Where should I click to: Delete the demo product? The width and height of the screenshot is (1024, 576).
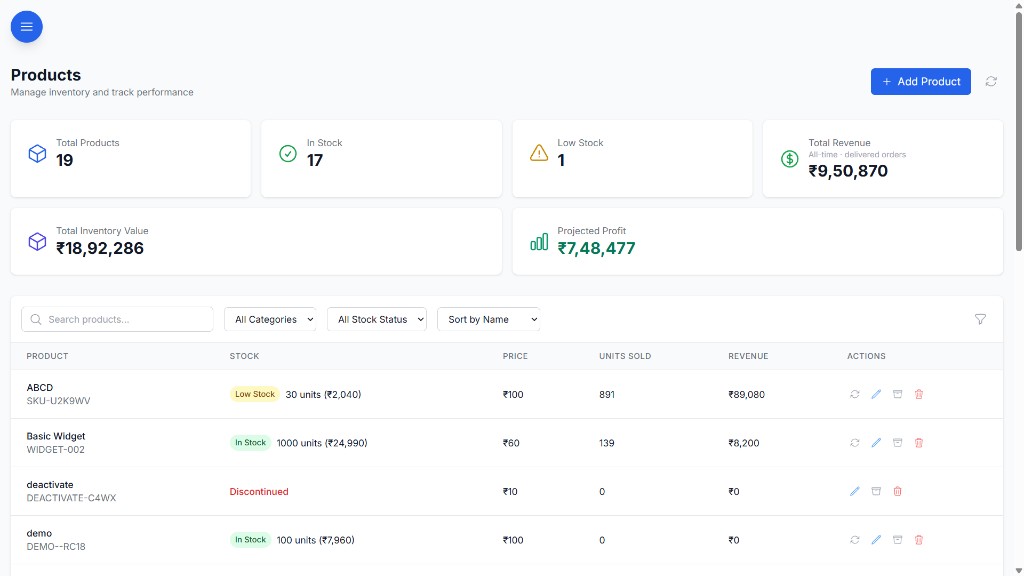tap(919, 540)
